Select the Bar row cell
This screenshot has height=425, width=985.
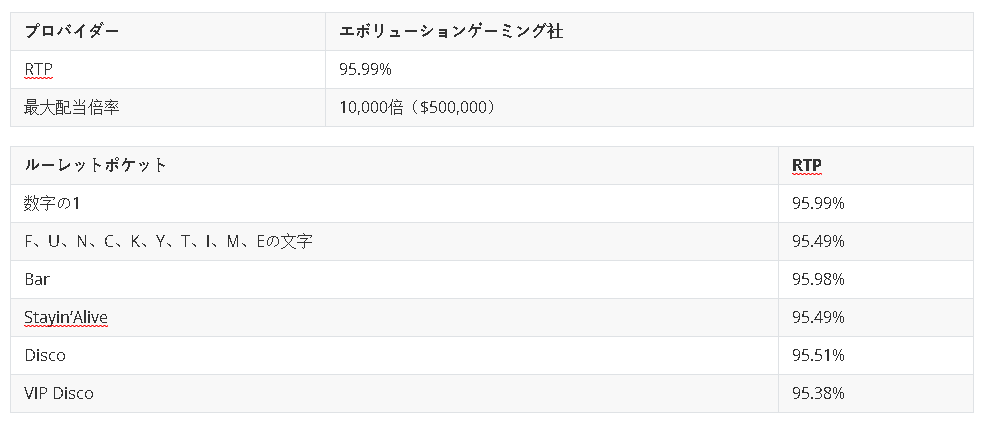click(395, 279)
